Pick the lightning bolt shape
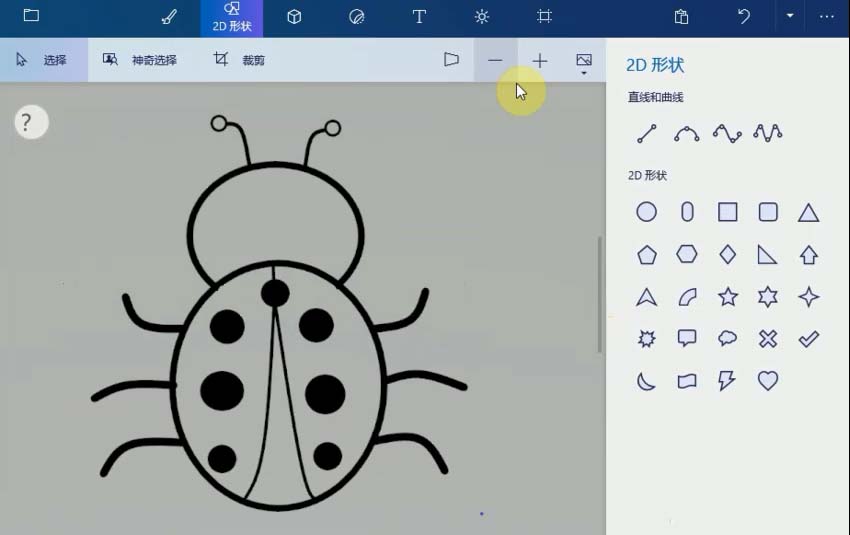850x535 pixels. [727, 381]
